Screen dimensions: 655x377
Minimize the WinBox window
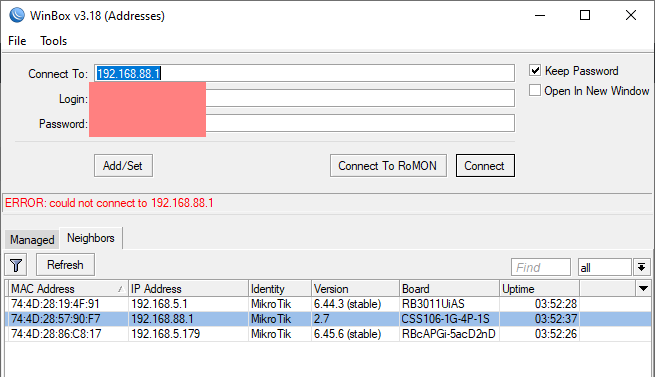540,15
